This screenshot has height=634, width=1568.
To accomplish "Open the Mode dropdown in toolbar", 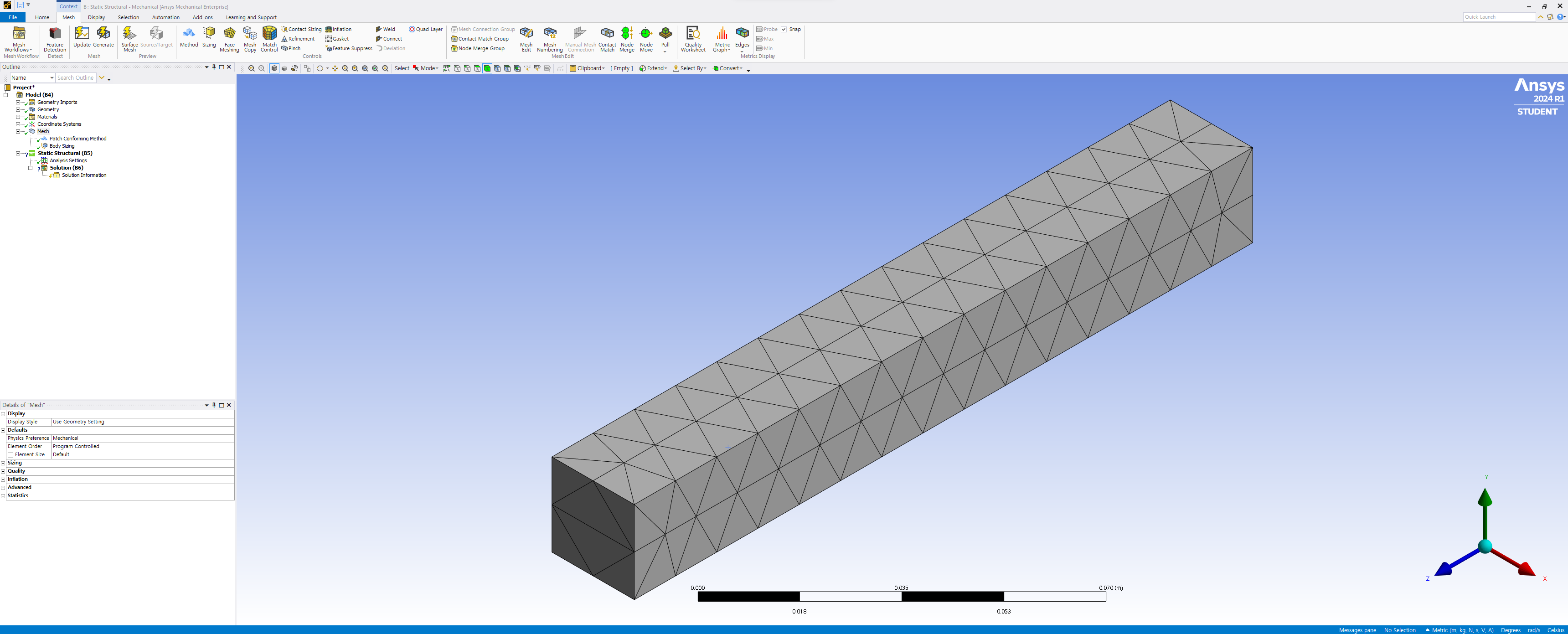I will (x=425, y=68).
